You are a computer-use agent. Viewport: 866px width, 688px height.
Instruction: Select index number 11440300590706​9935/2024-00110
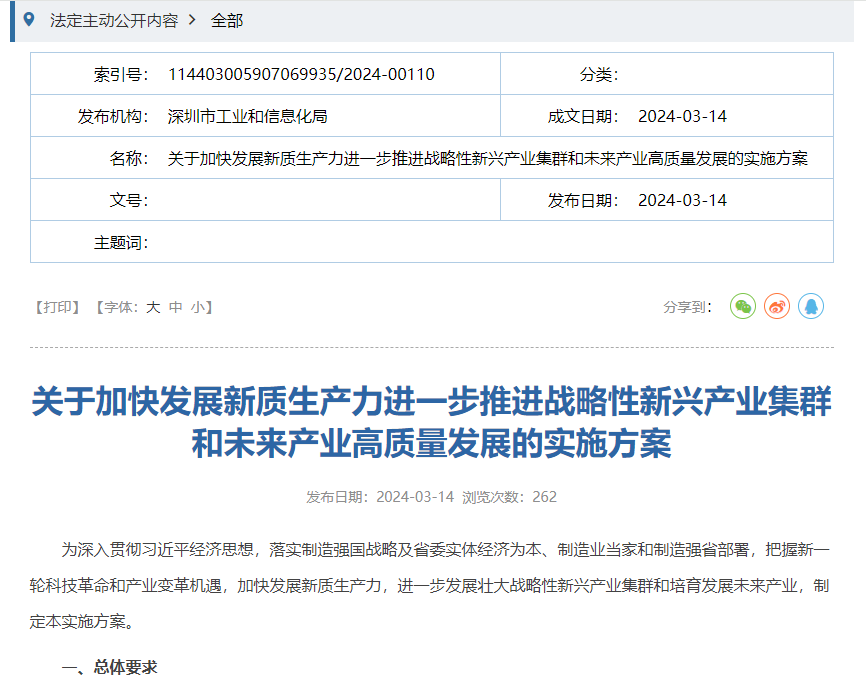[x=301, y=74]
